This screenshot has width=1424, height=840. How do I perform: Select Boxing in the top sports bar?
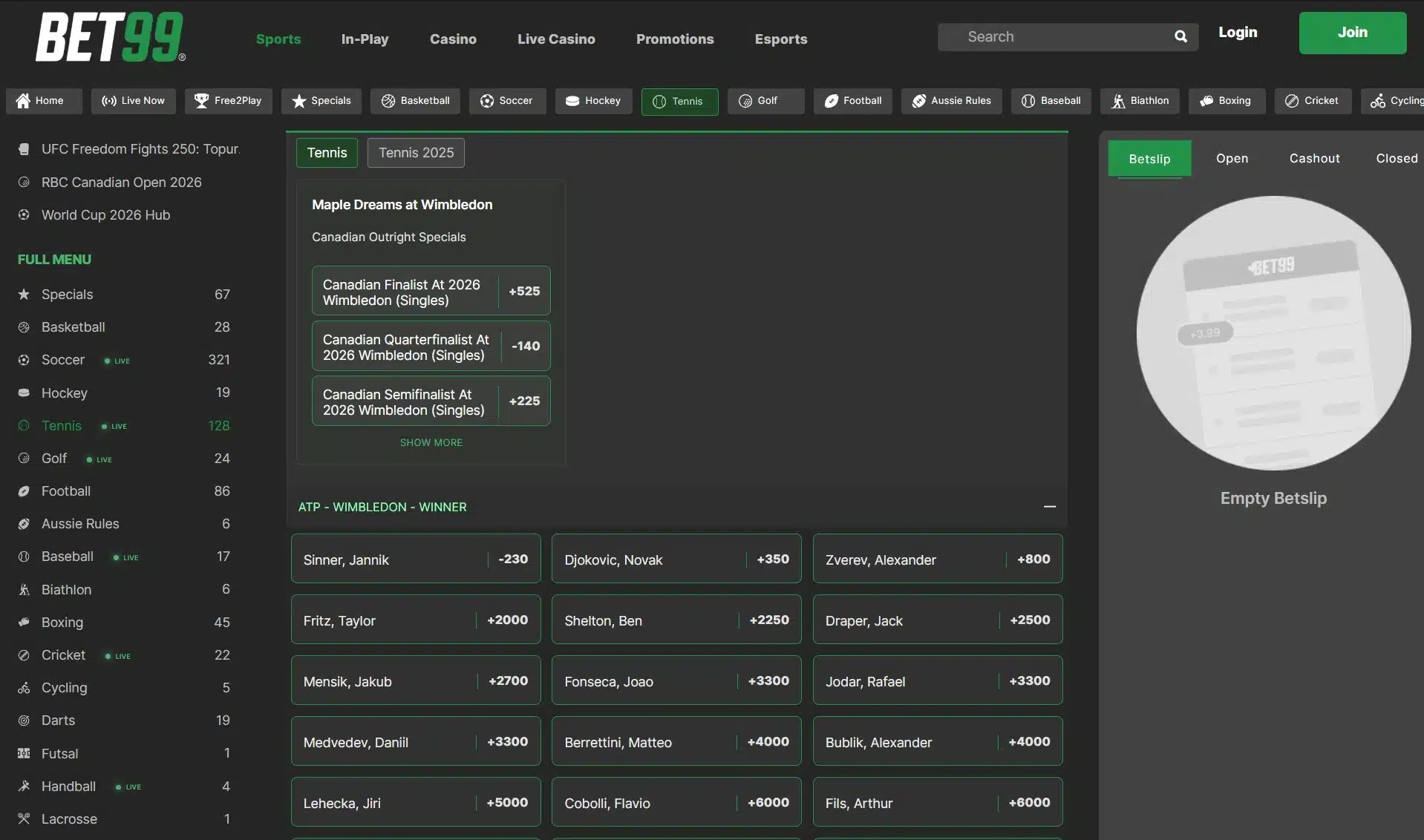point(1227,101)
